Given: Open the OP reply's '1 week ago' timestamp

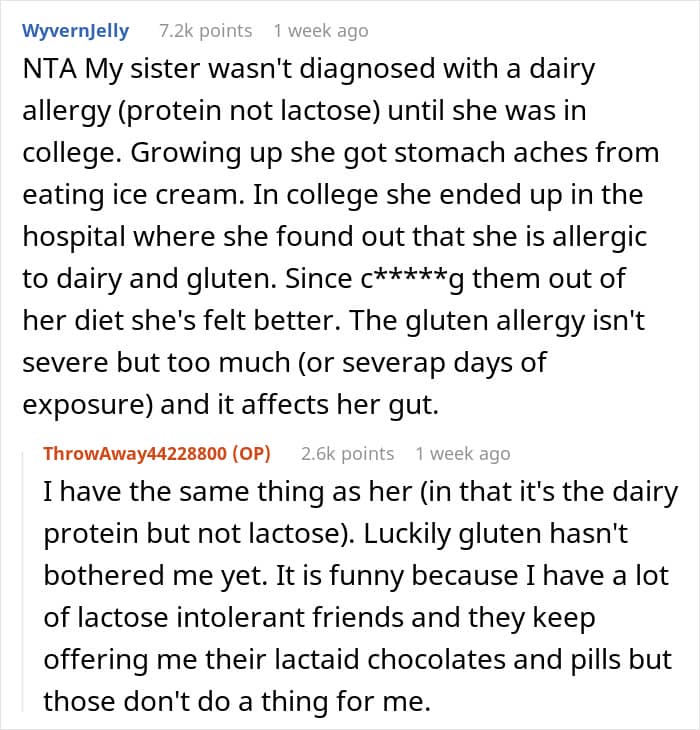Looking at the screenshot, I should [463, 453].
